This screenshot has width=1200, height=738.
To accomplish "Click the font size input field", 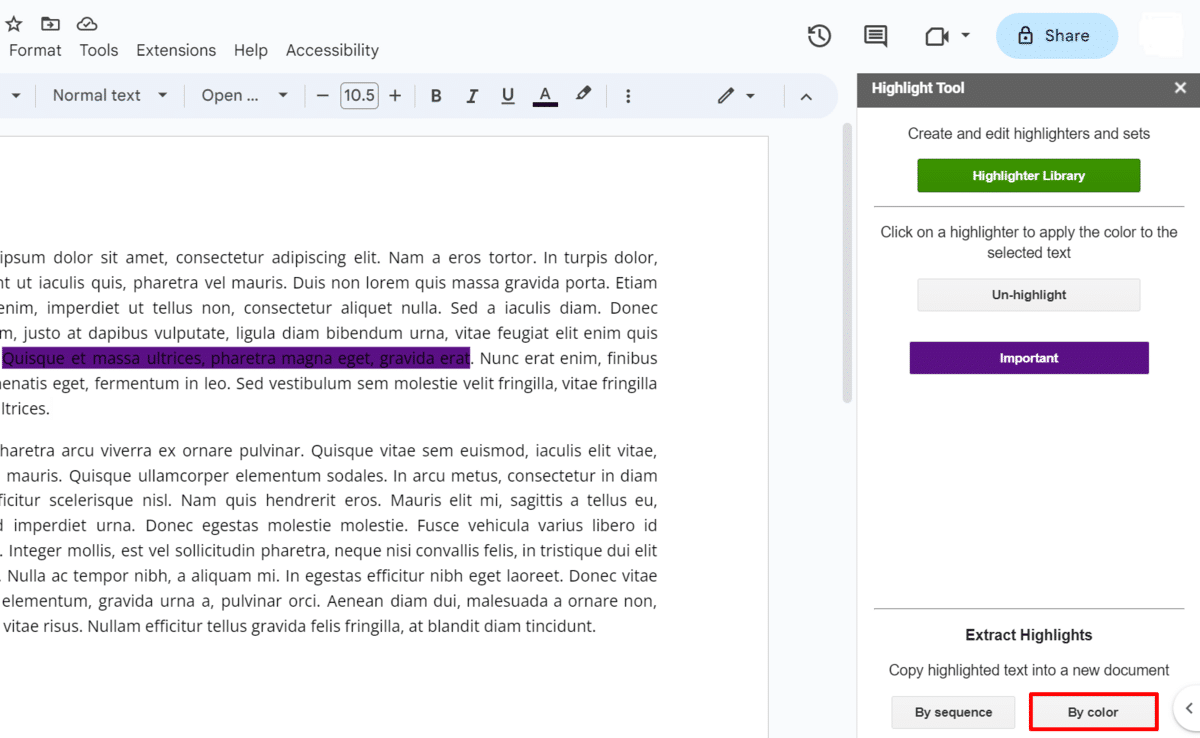I will [x=359, y=96].
